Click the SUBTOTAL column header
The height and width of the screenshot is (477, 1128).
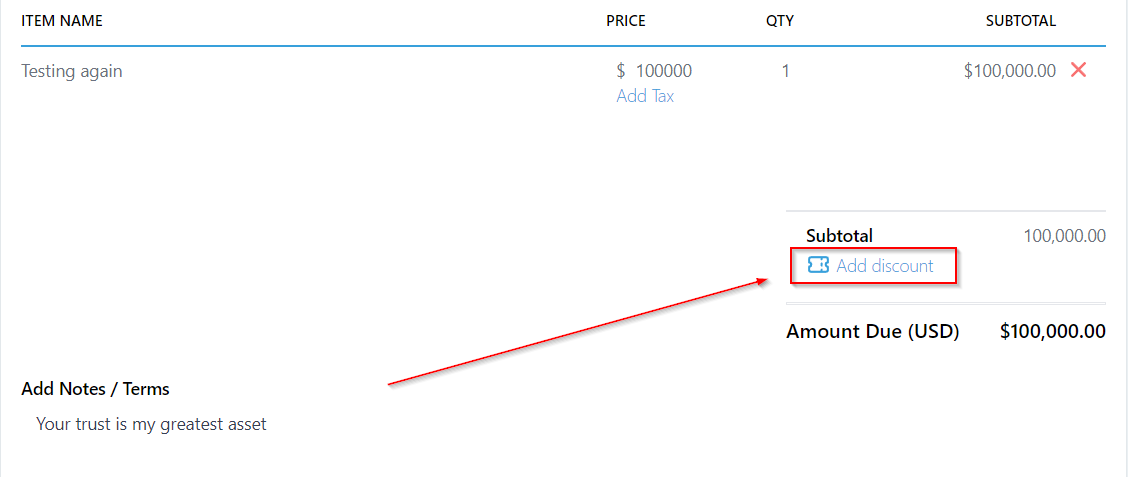[1020, 20]
